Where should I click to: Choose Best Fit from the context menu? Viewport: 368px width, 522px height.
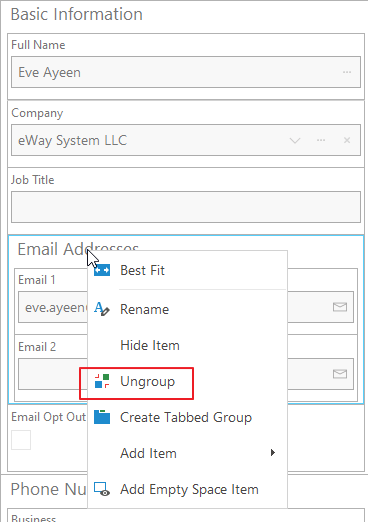coord(187,270)
